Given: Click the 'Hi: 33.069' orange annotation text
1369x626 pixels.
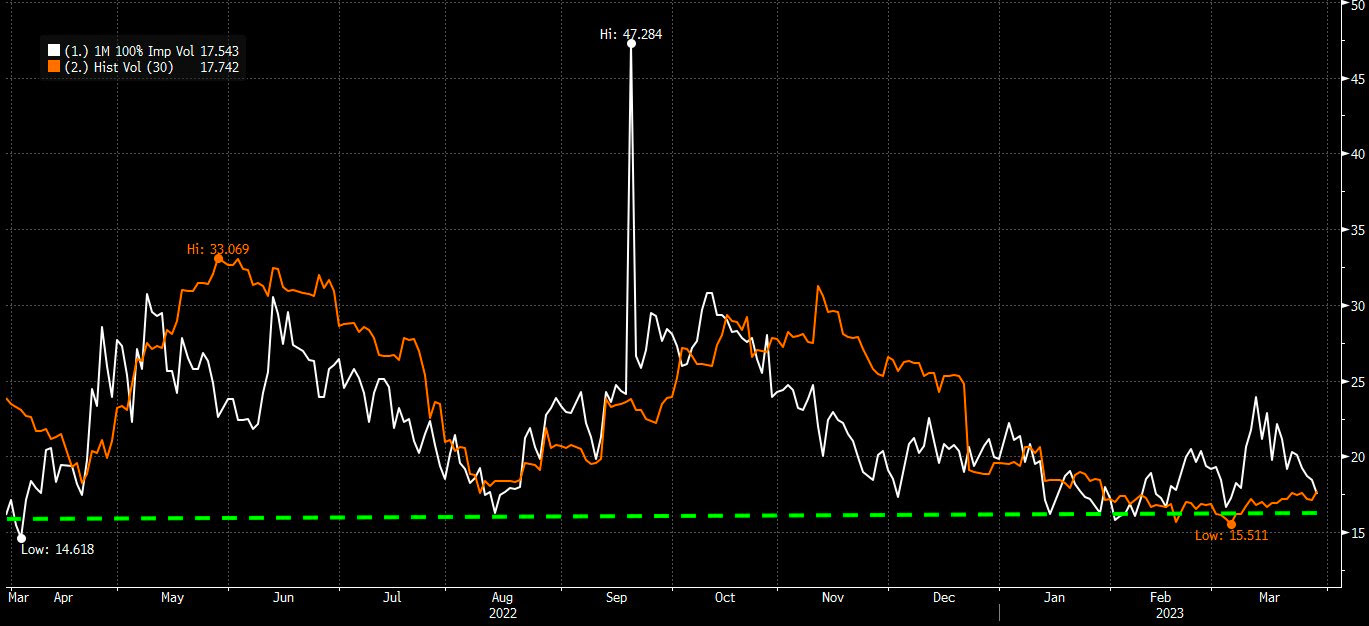Looking at the screenshot, I should coord(217,248).
